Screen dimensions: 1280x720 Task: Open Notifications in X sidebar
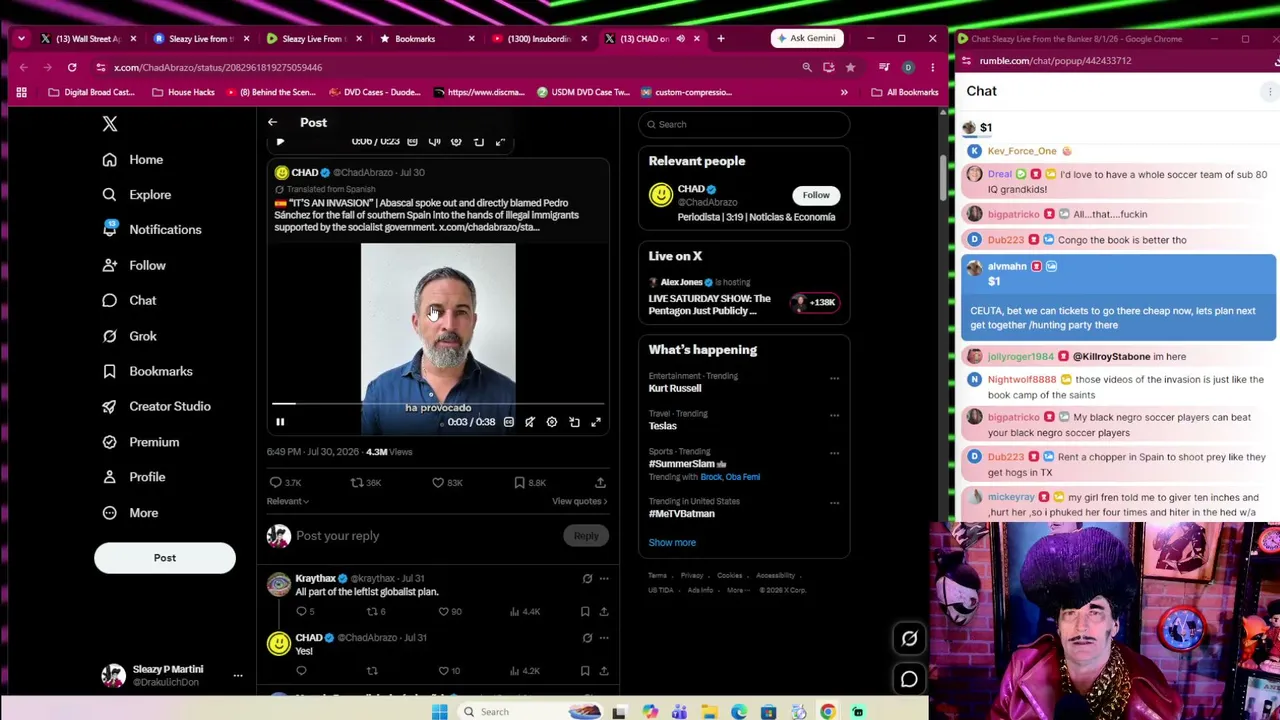[x=152, y=230]
